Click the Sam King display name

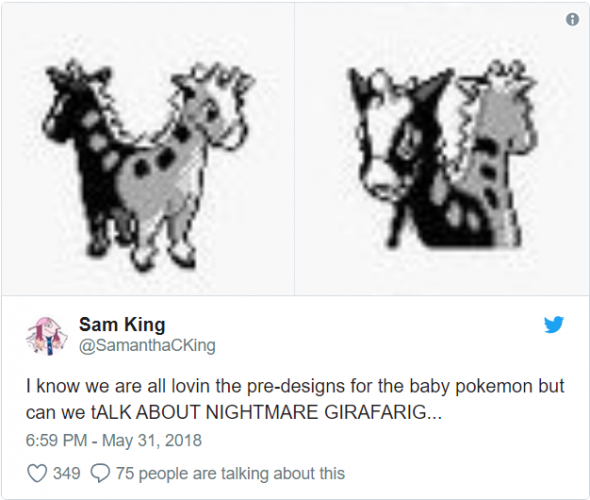click(x=122, y=324)
